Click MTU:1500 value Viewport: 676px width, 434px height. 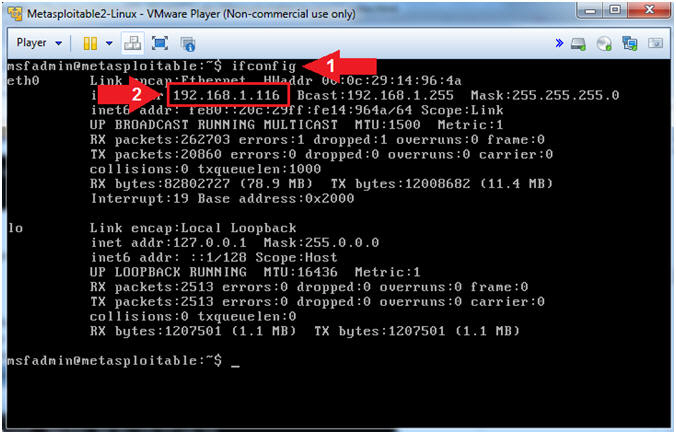[x=387, y=125]
